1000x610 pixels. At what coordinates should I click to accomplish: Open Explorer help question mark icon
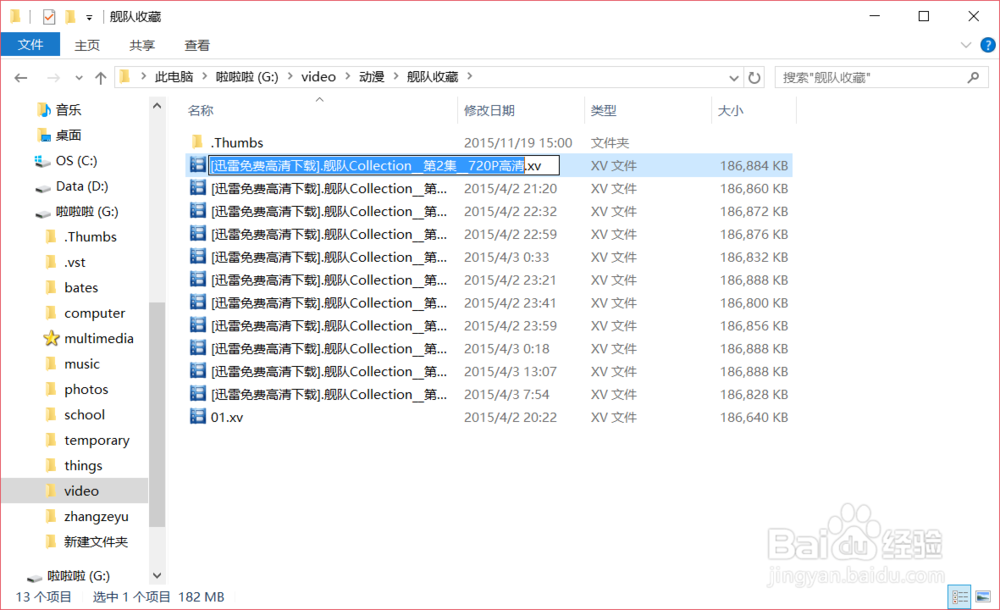click(x=987, y=45)
